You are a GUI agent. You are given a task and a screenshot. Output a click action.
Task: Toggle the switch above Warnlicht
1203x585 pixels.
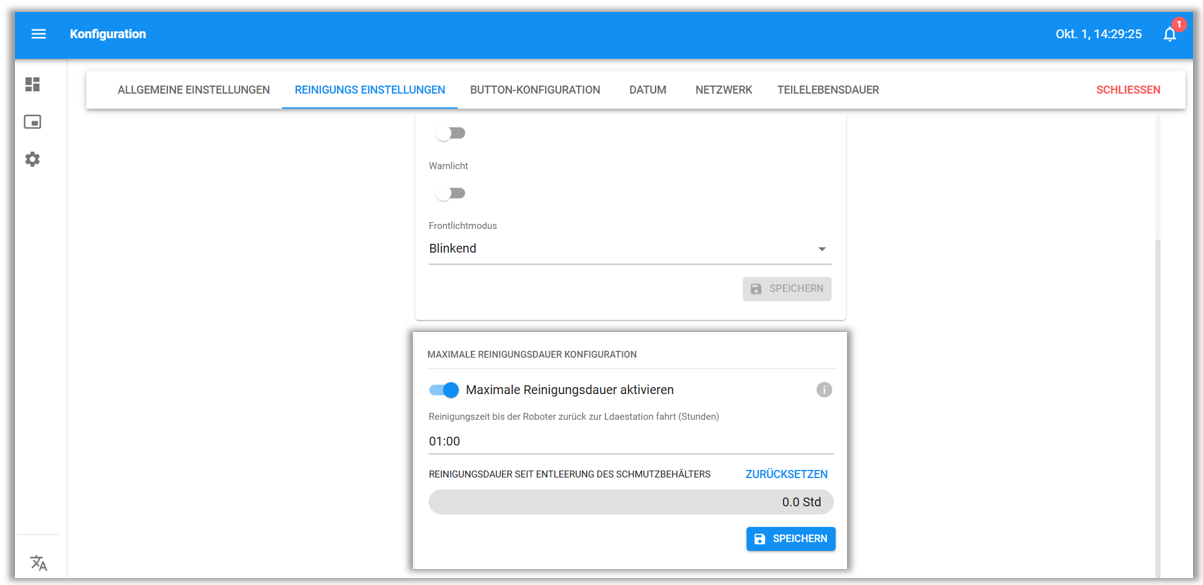click(x=450, y=133)
